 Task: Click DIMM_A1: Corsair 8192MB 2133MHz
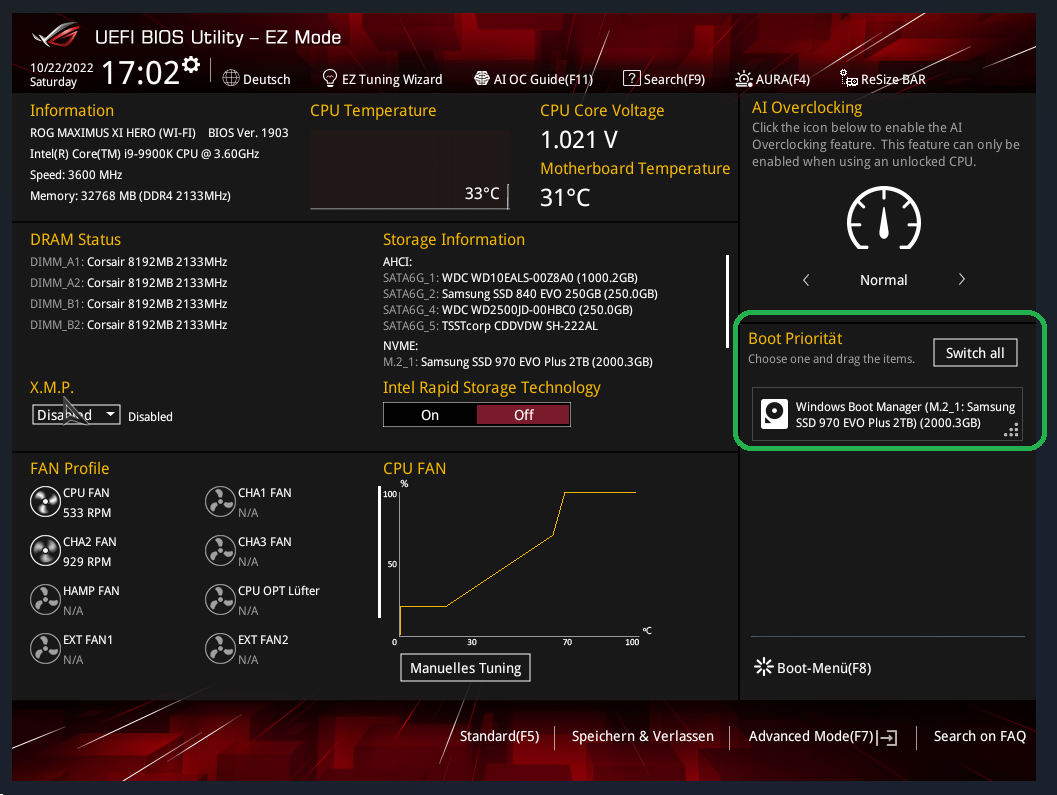click(x=128, y=262)
